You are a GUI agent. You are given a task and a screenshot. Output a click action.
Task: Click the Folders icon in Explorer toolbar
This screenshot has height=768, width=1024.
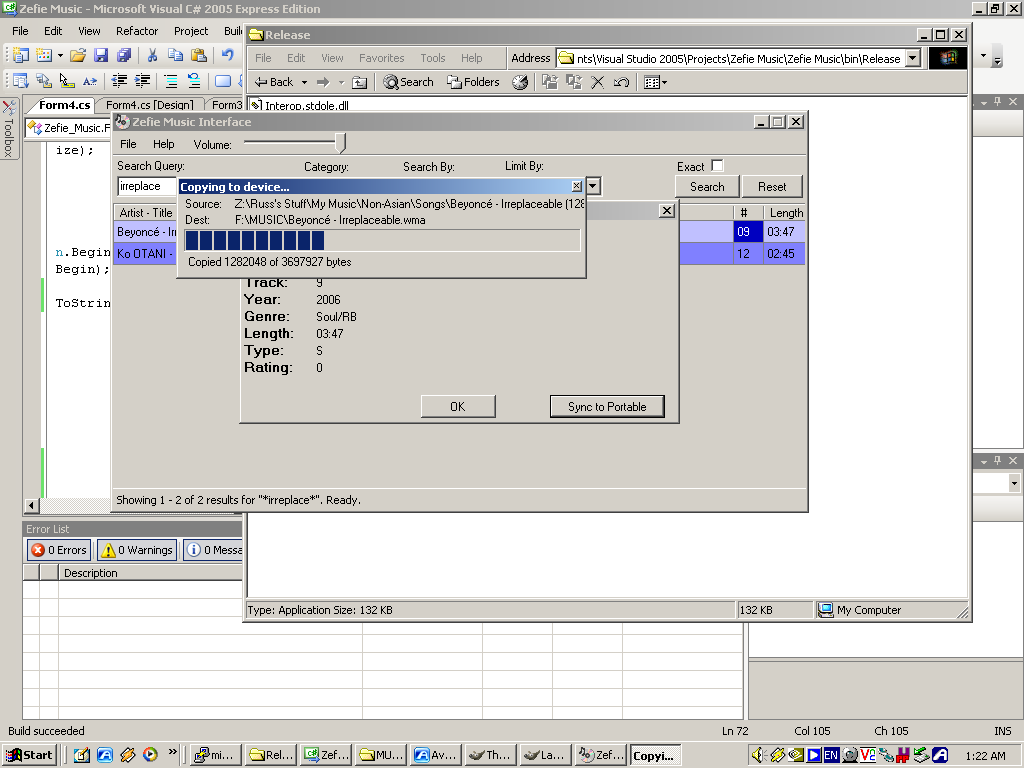click(x=473, y=82)
